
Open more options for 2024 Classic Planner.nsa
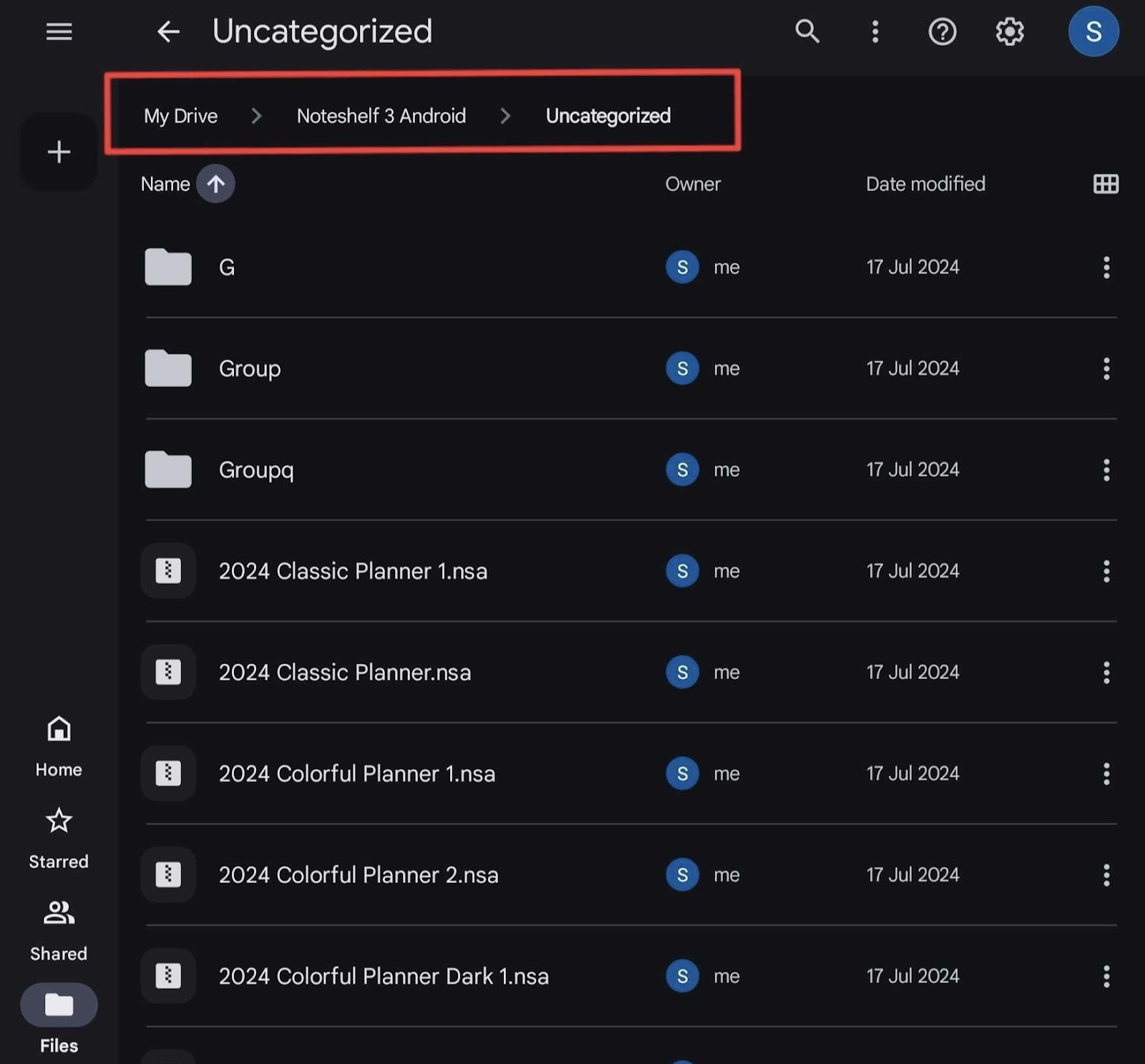pyautogui.click(x=1106, y=672)
